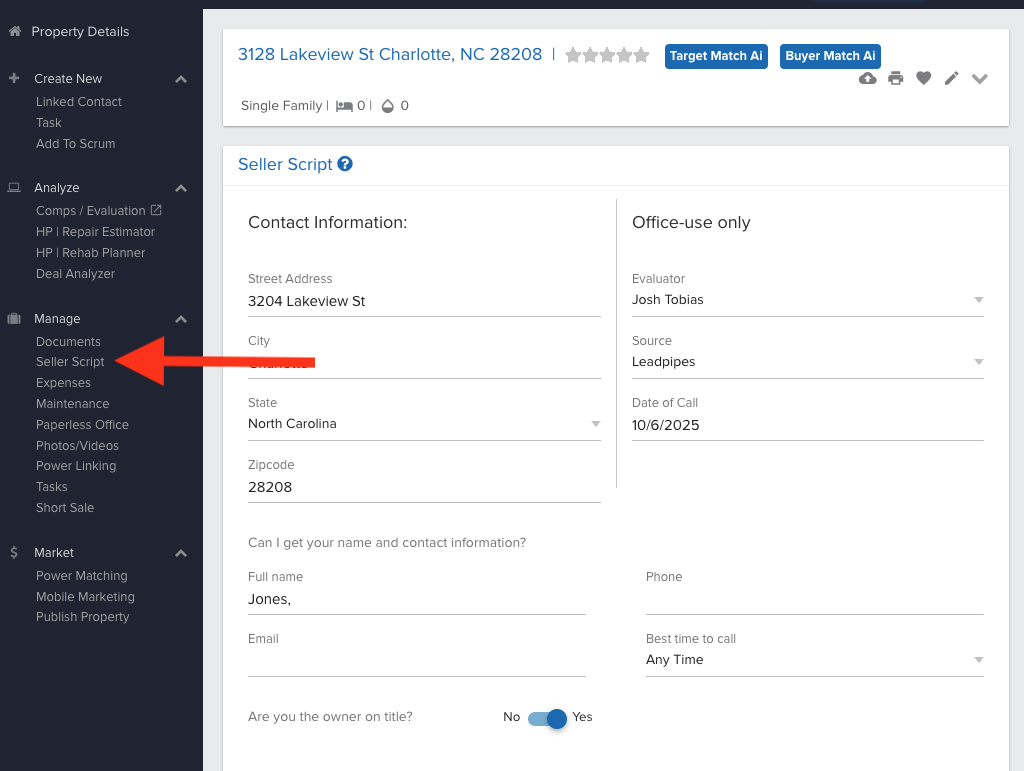Viewport: 1024px width, 771px height.
Task: Open the Evaluator dropdown
Action: pos(807,300)
